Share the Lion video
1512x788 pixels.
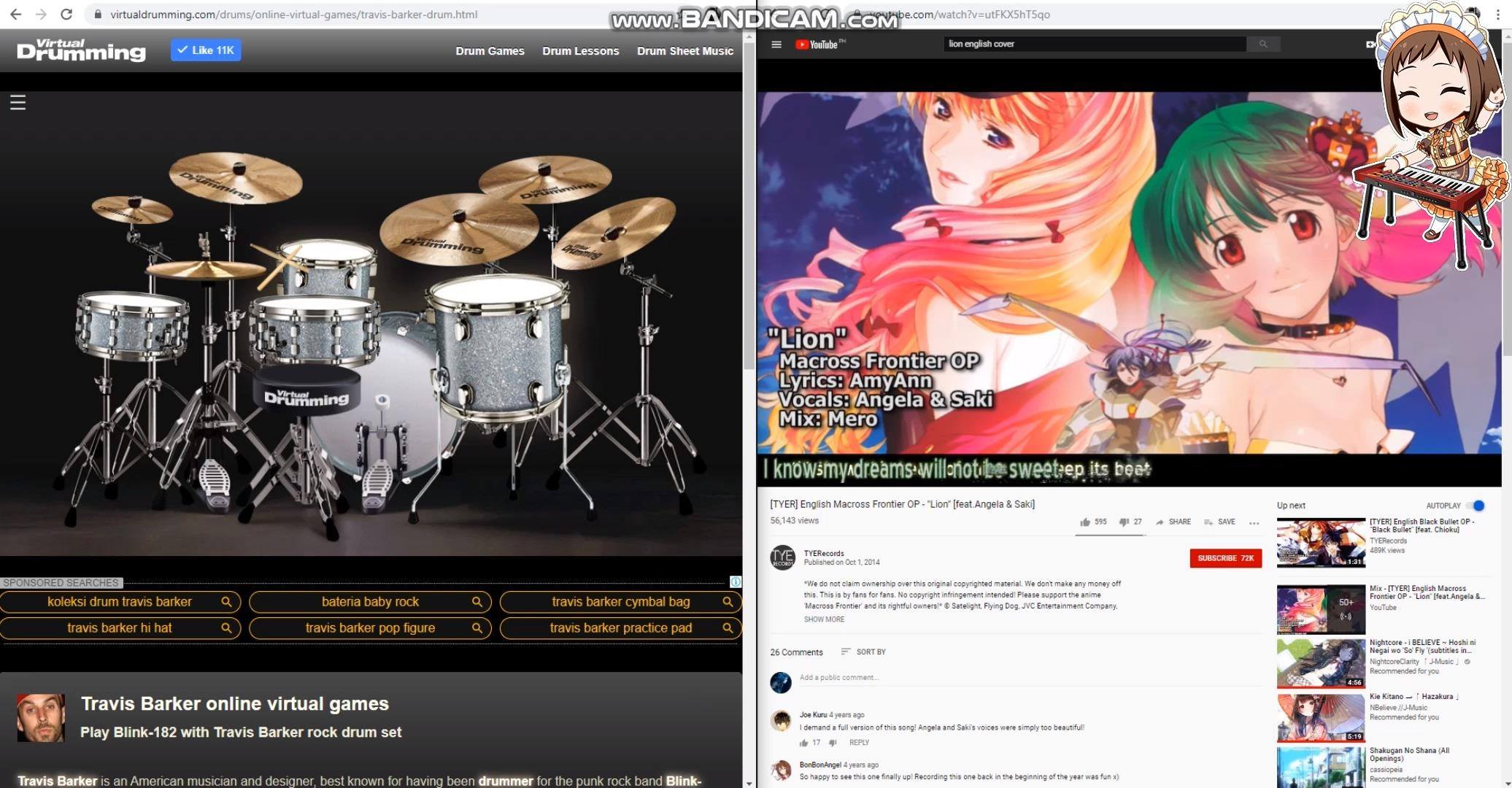(x=1173, y=522)
